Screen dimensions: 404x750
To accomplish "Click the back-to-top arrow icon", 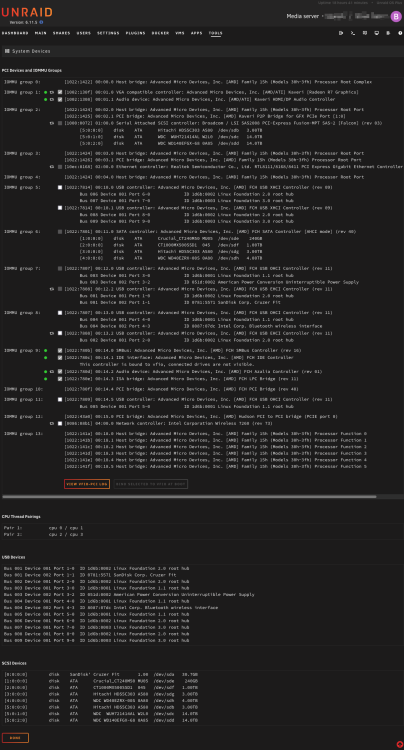I will (400, 744).
